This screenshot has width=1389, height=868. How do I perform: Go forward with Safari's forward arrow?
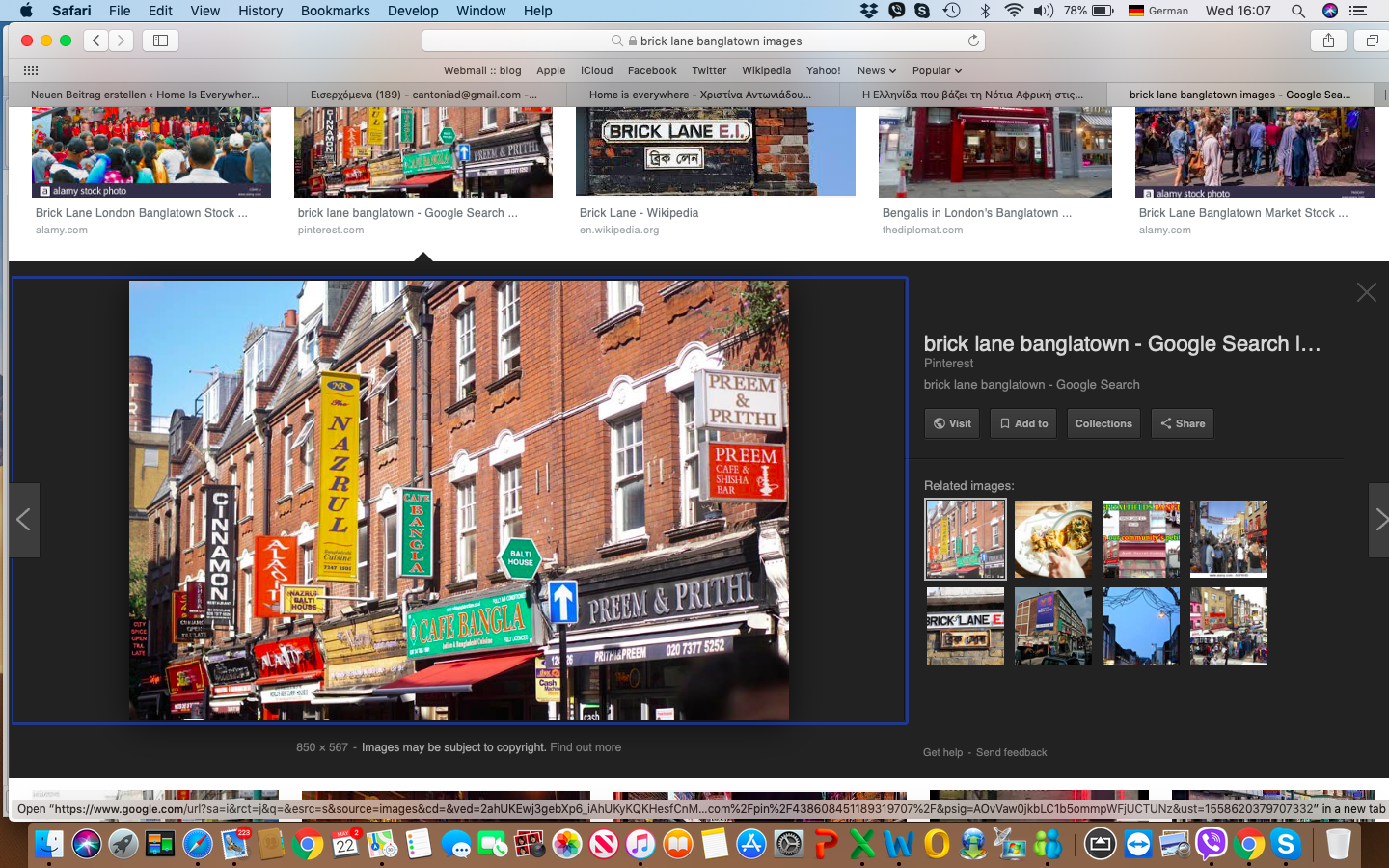click(121, 41)
